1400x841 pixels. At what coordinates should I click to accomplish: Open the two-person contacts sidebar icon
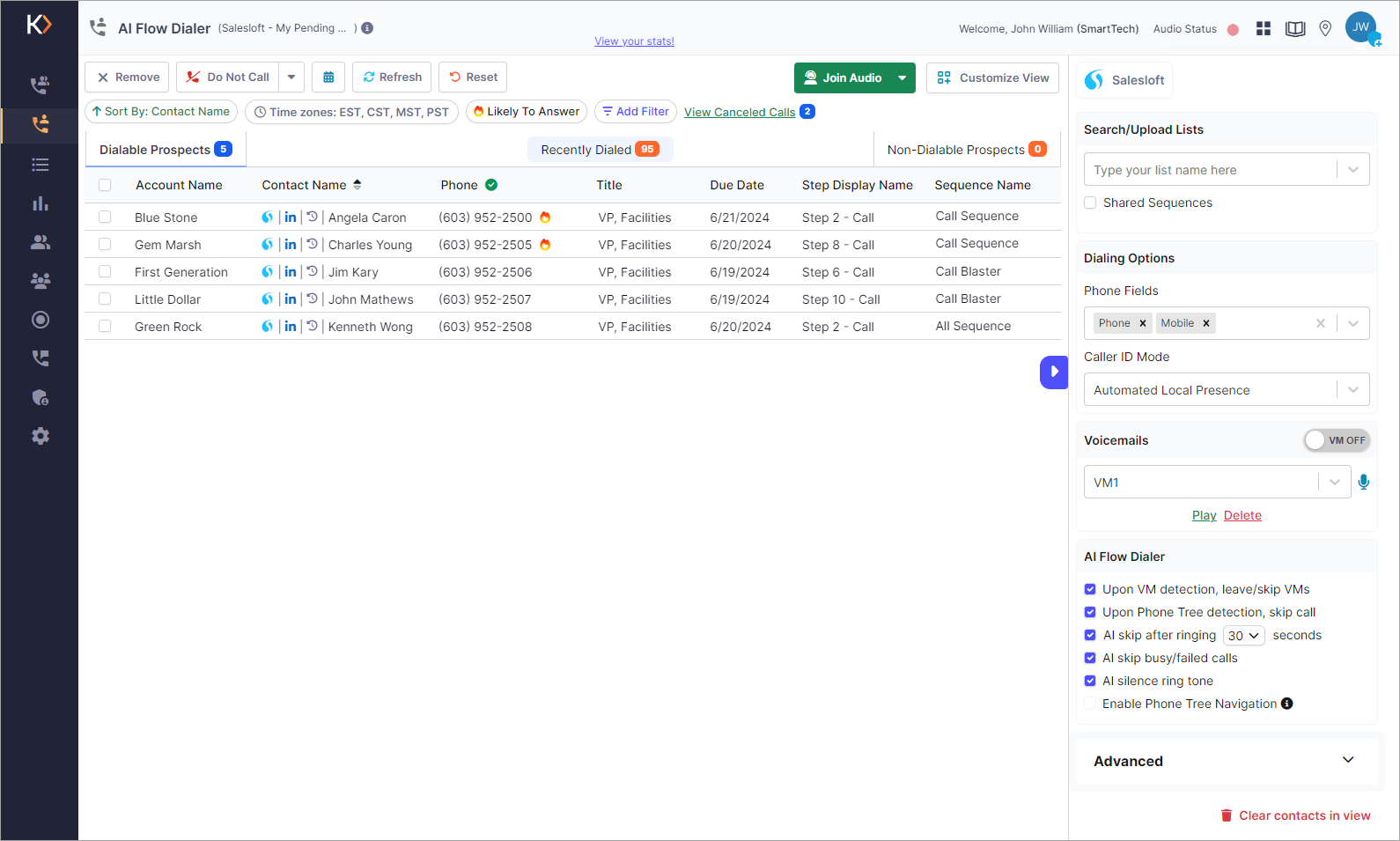[40, 242]
